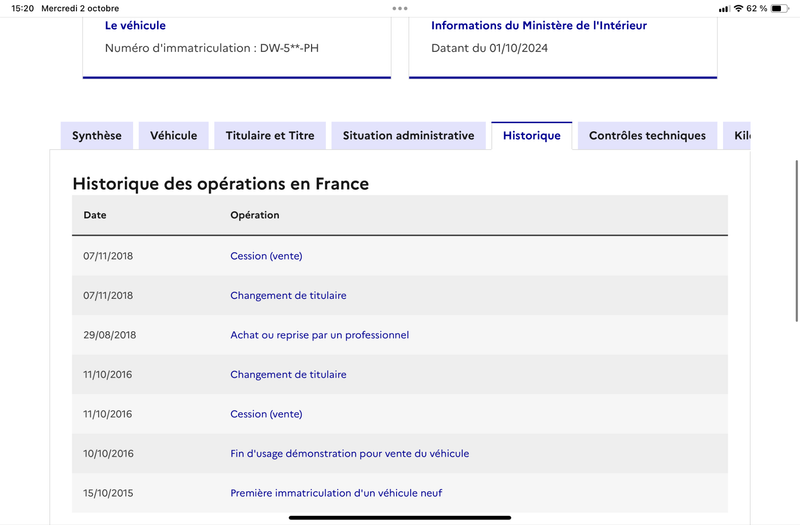Screen dimensions: 800x525
Task: Open the 07/11/2018 Changement de titulaire entry
Action: [288, 295]
